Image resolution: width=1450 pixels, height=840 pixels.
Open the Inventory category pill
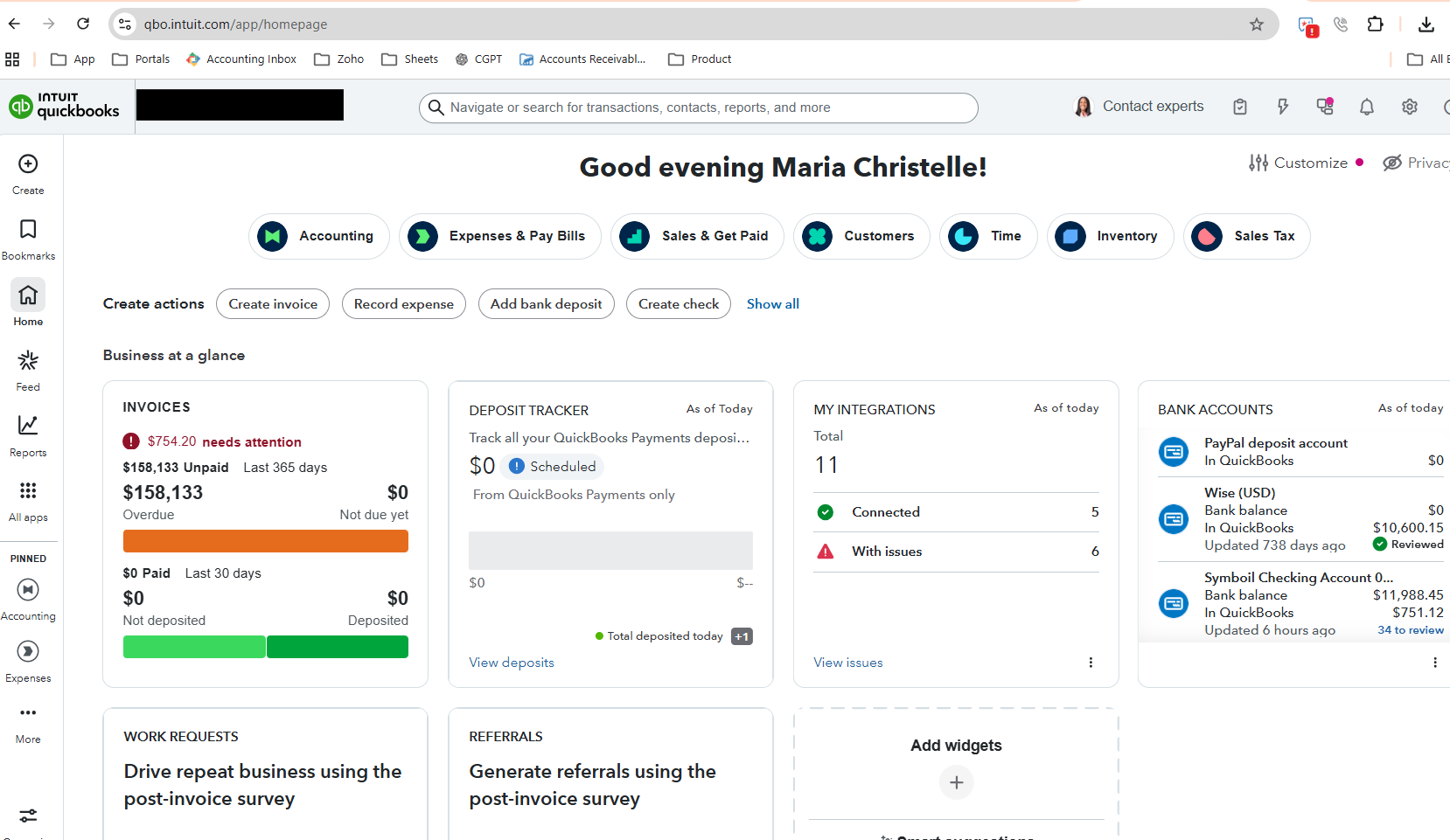click(x=1110, y=236)
